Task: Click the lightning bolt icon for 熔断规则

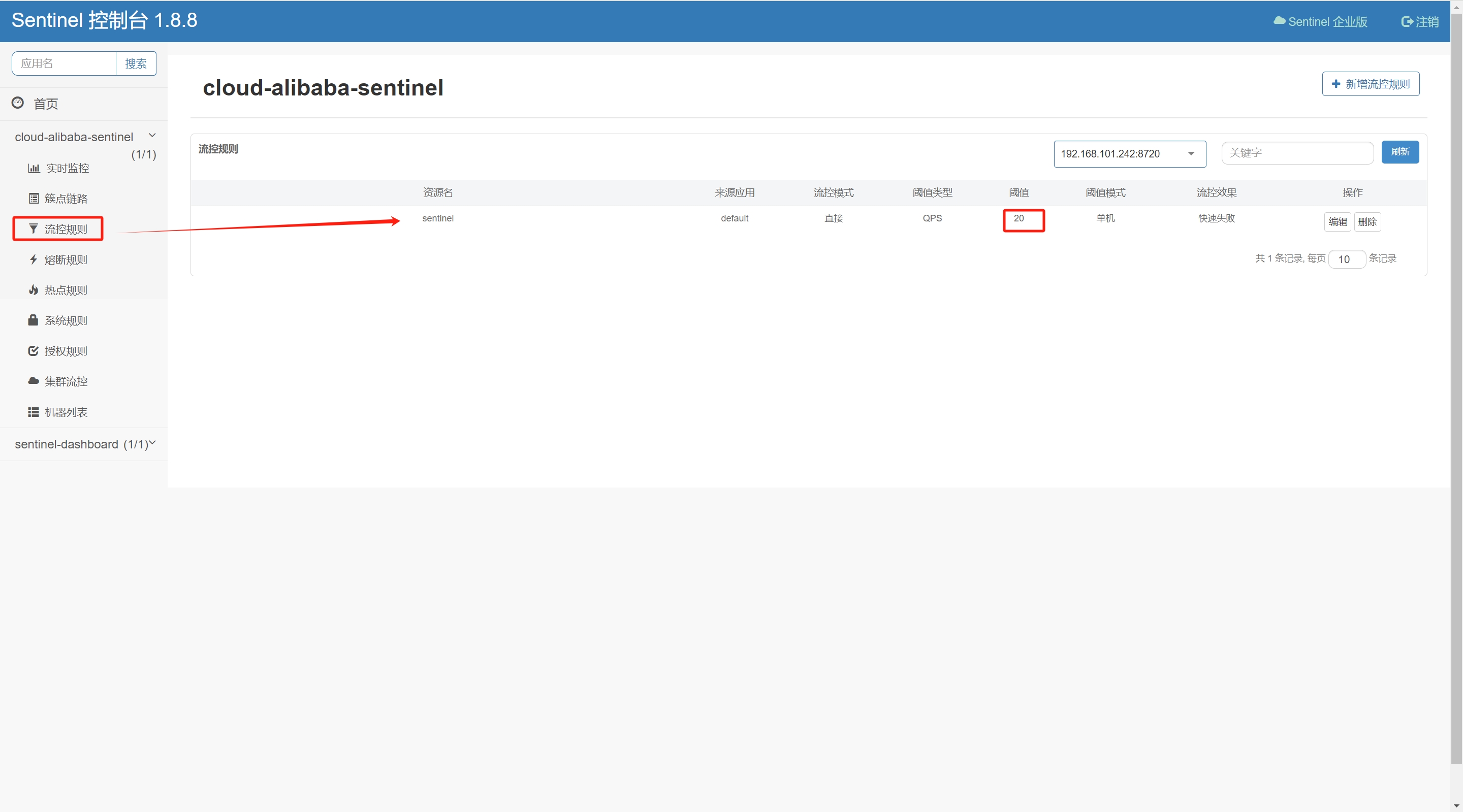Action: 34,259
